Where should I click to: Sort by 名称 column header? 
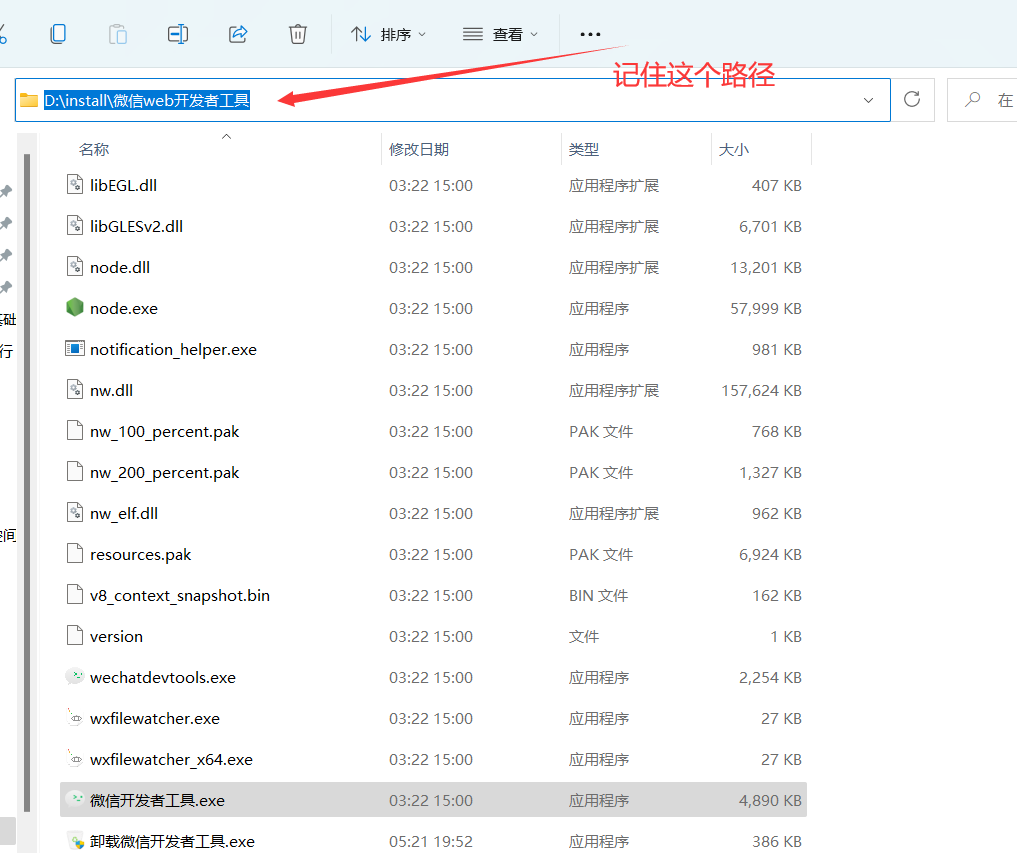(94, 150)
